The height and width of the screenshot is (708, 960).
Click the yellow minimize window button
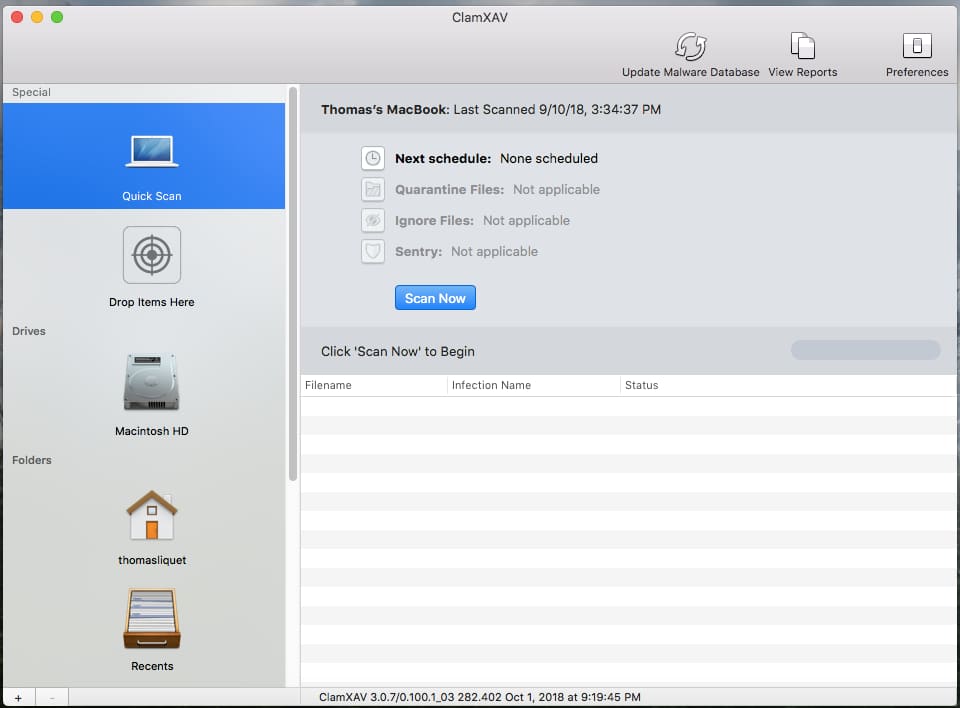click(37, 17)
